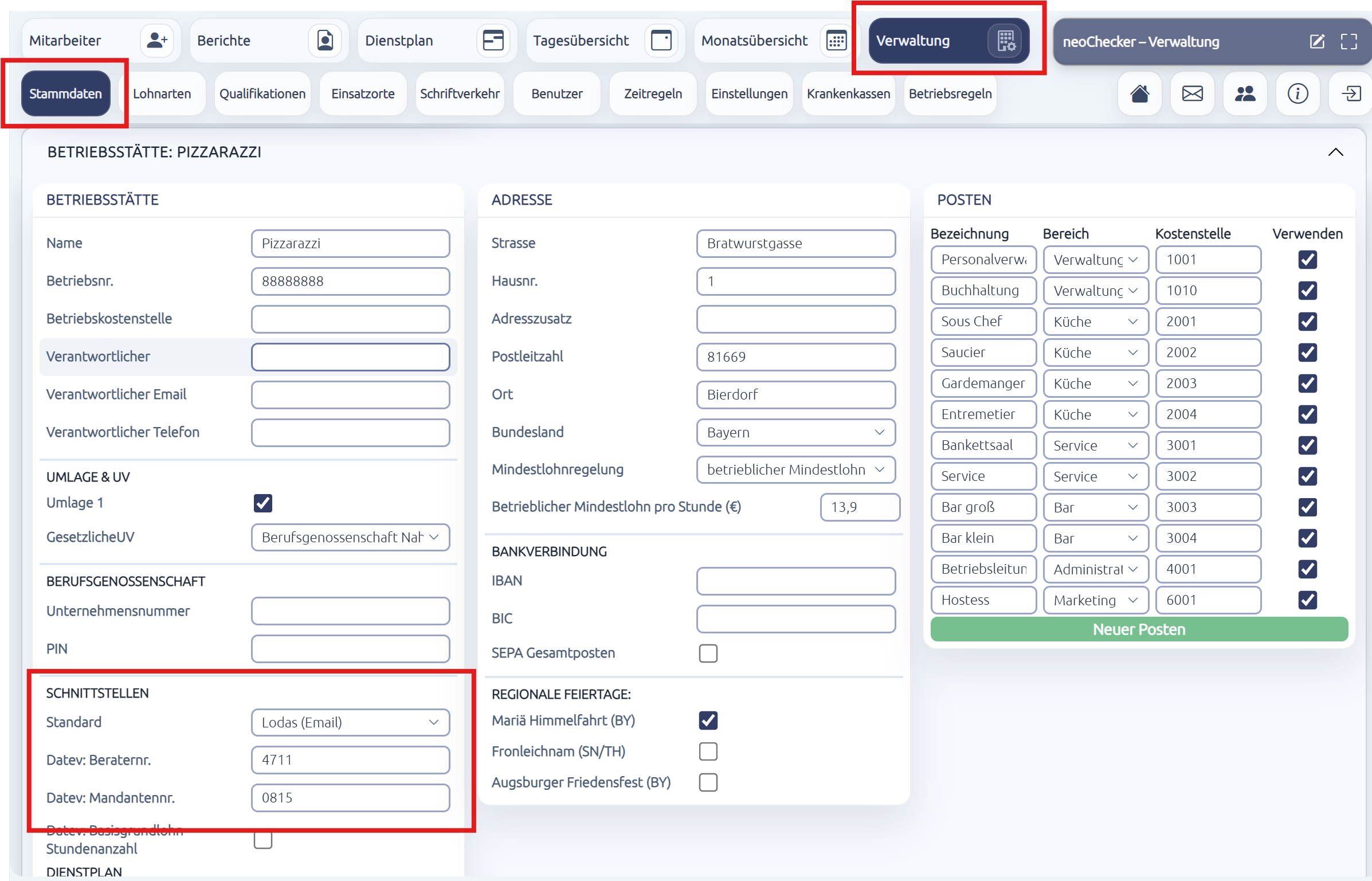Screen dimensions: 1372x881
Task: Click the month calendar icon next to Monatsübersicht
Action: pos(836,41)
